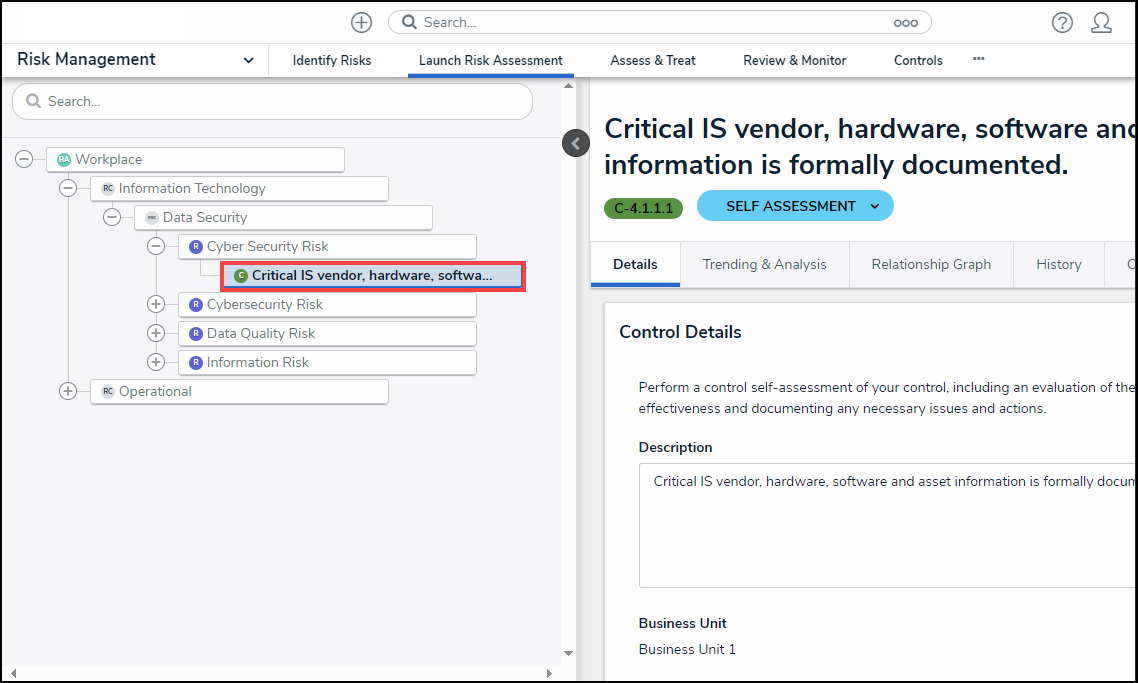Expand the Cybersecurity Risk node
Image resolution: width=1138 pixels, height=683 pixels.
coord(156,304)
